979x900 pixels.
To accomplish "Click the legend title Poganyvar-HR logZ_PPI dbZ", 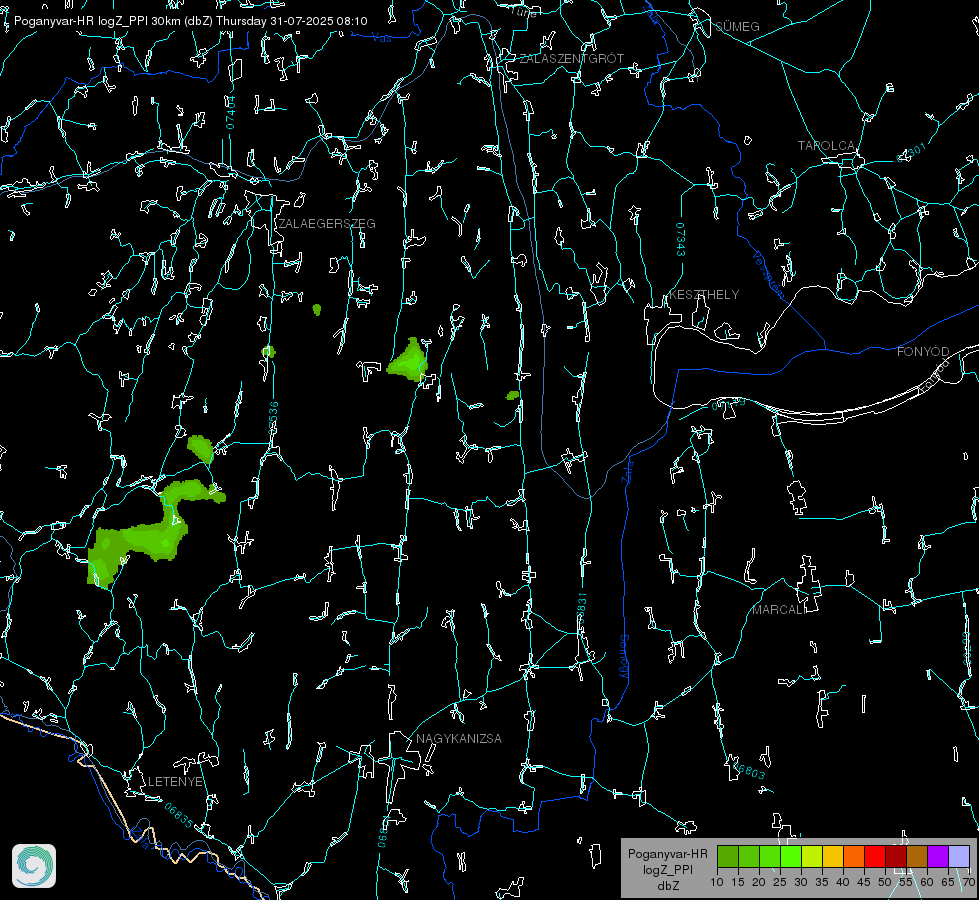I will 667,869.
